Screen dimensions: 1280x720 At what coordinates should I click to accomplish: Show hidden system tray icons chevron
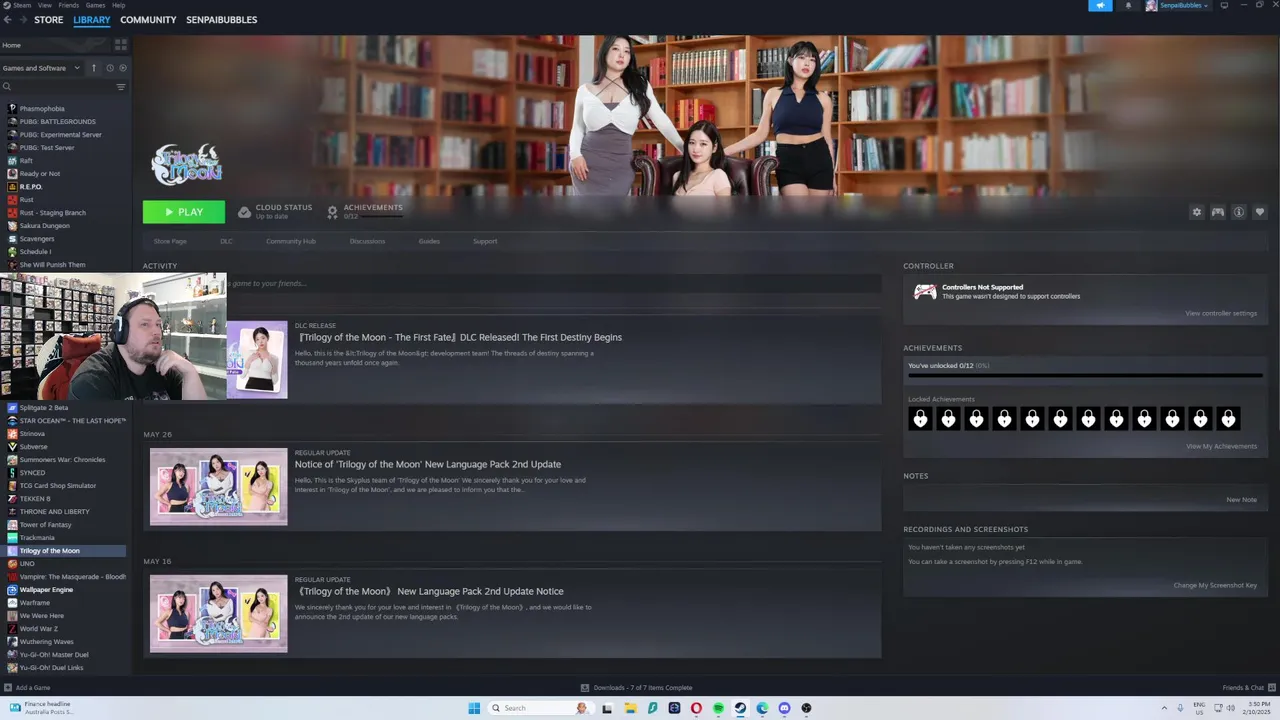(x=1164, y=708)
